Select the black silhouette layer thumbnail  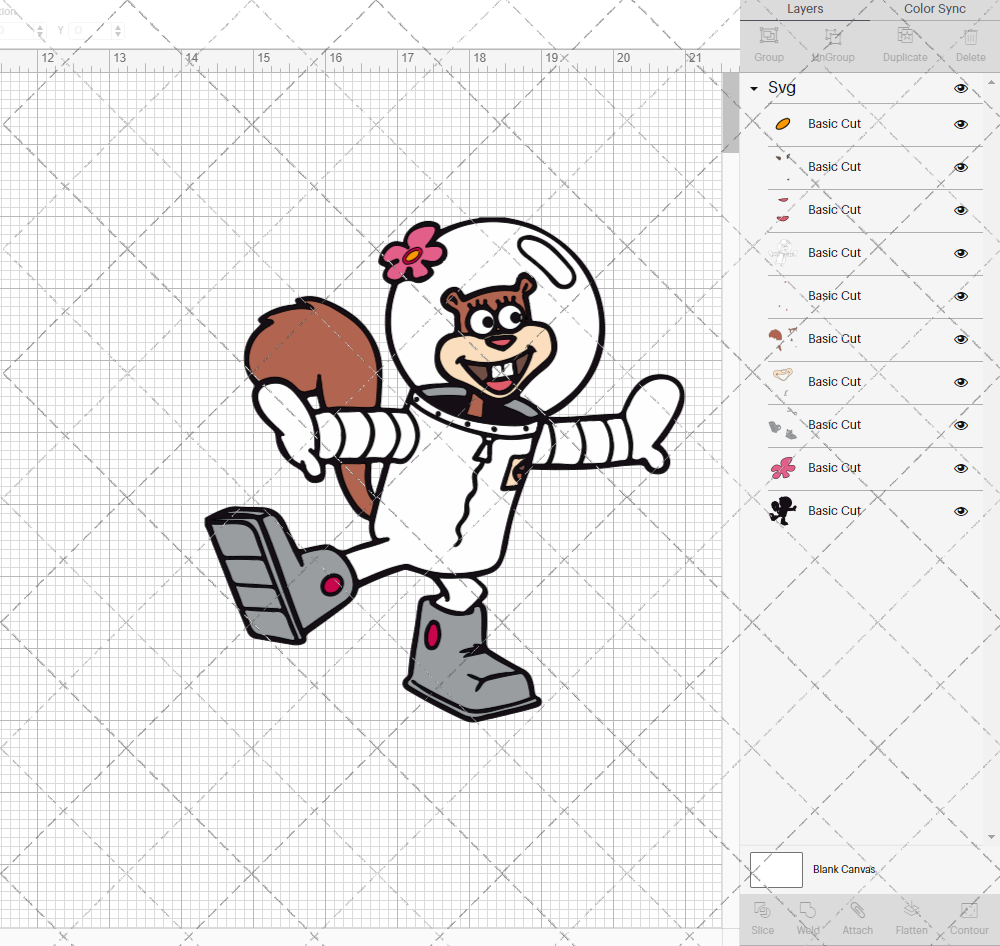click(x=783, y=511)
